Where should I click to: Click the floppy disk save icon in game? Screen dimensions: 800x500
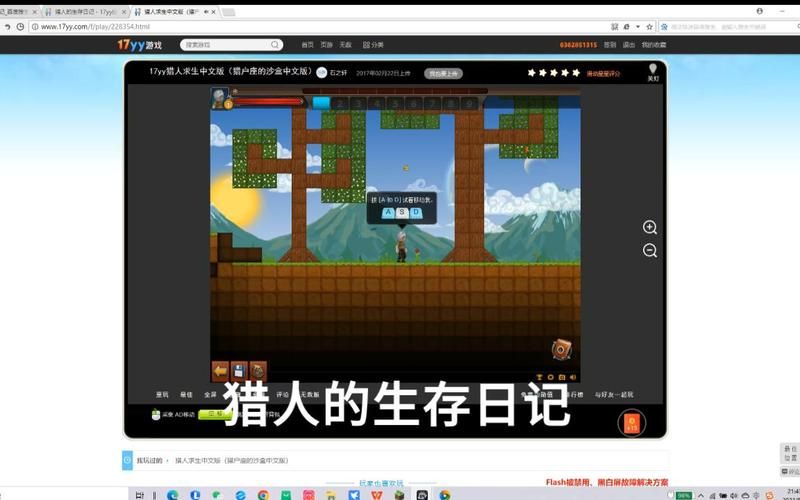239,371
